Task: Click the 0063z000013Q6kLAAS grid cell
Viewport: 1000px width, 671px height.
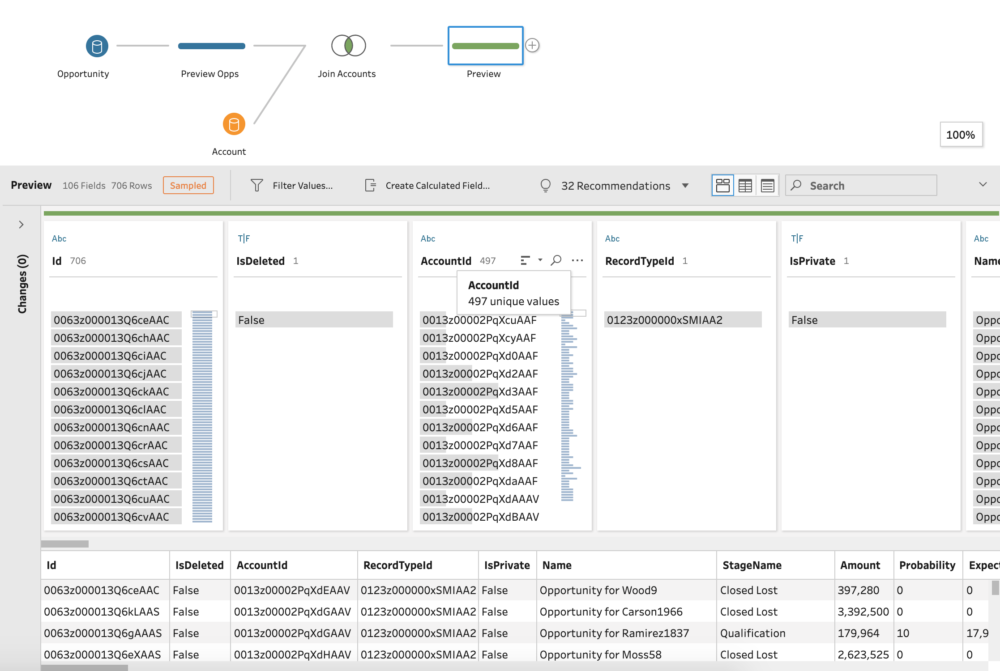Action: [x=105, y=612]
